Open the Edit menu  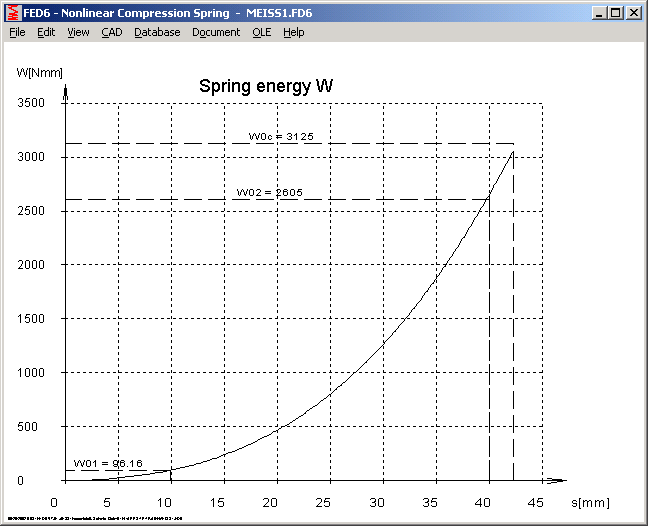point(46,32)
